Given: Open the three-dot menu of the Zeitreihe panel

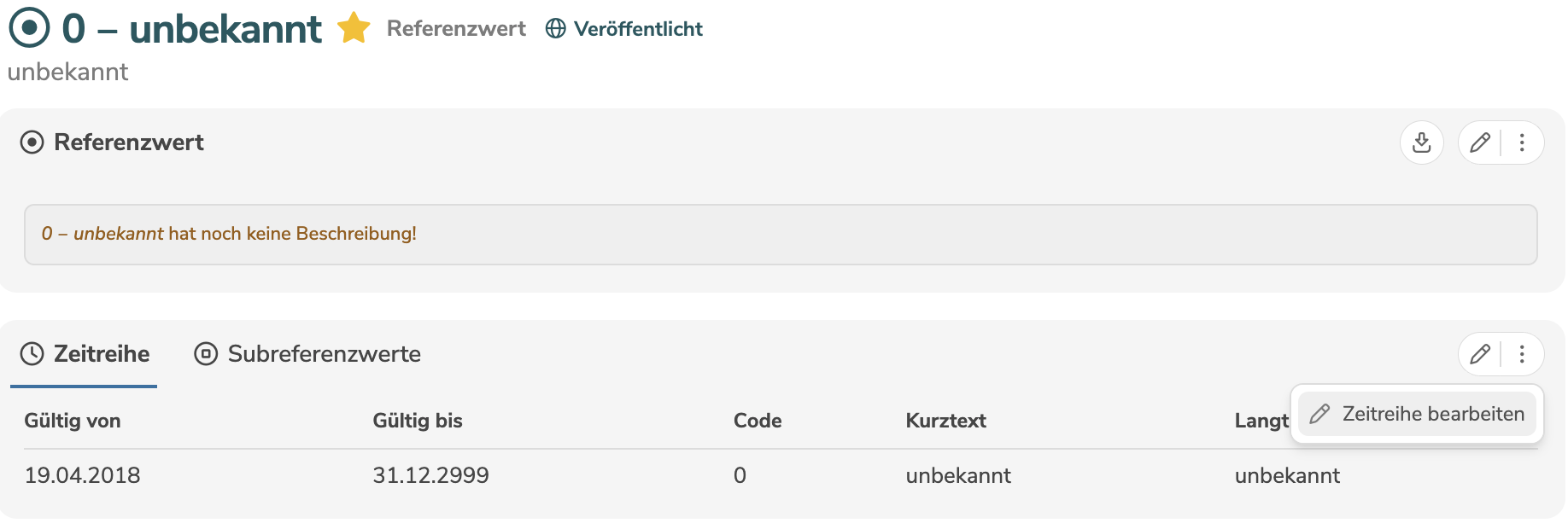Looking at the screenshot, I should point(1524,353).
